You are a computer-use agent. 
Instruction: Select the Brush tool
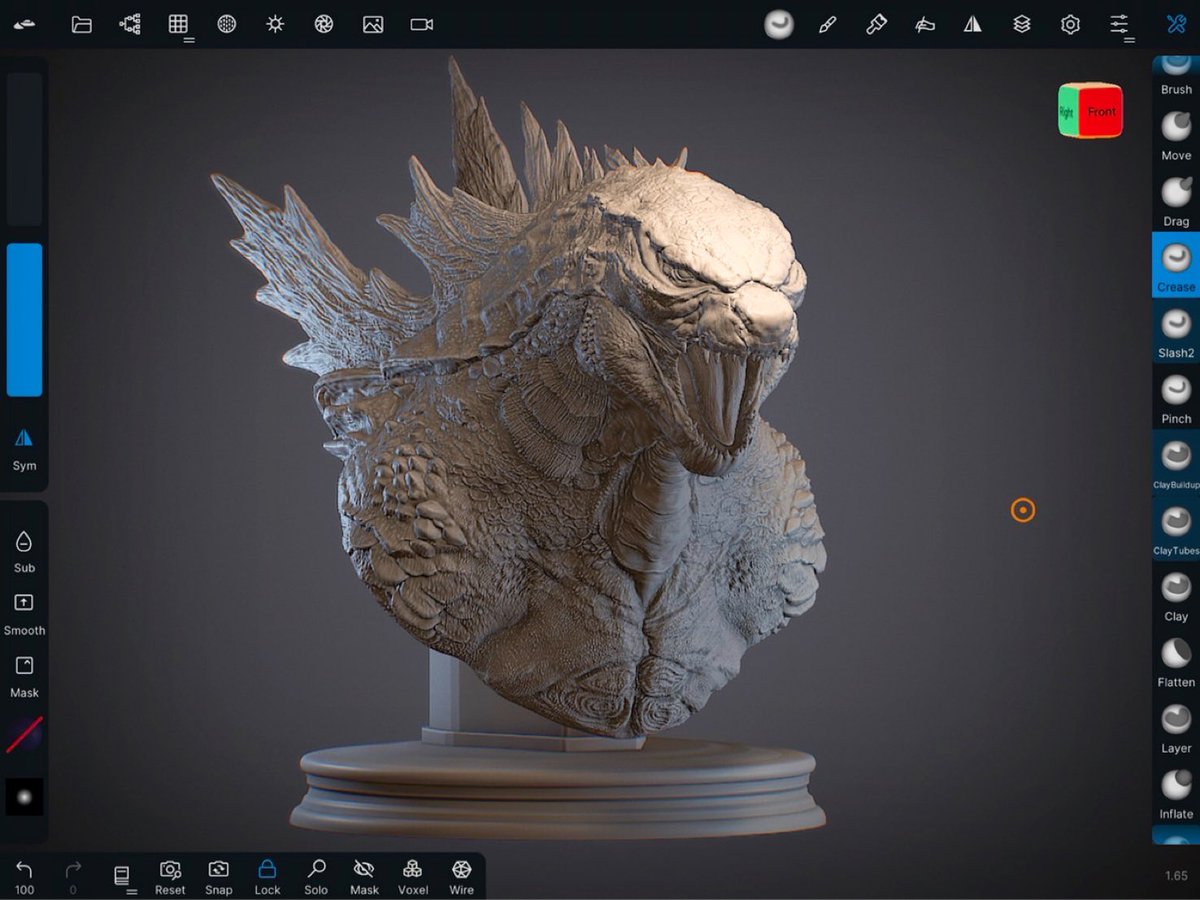[1176, 76]
